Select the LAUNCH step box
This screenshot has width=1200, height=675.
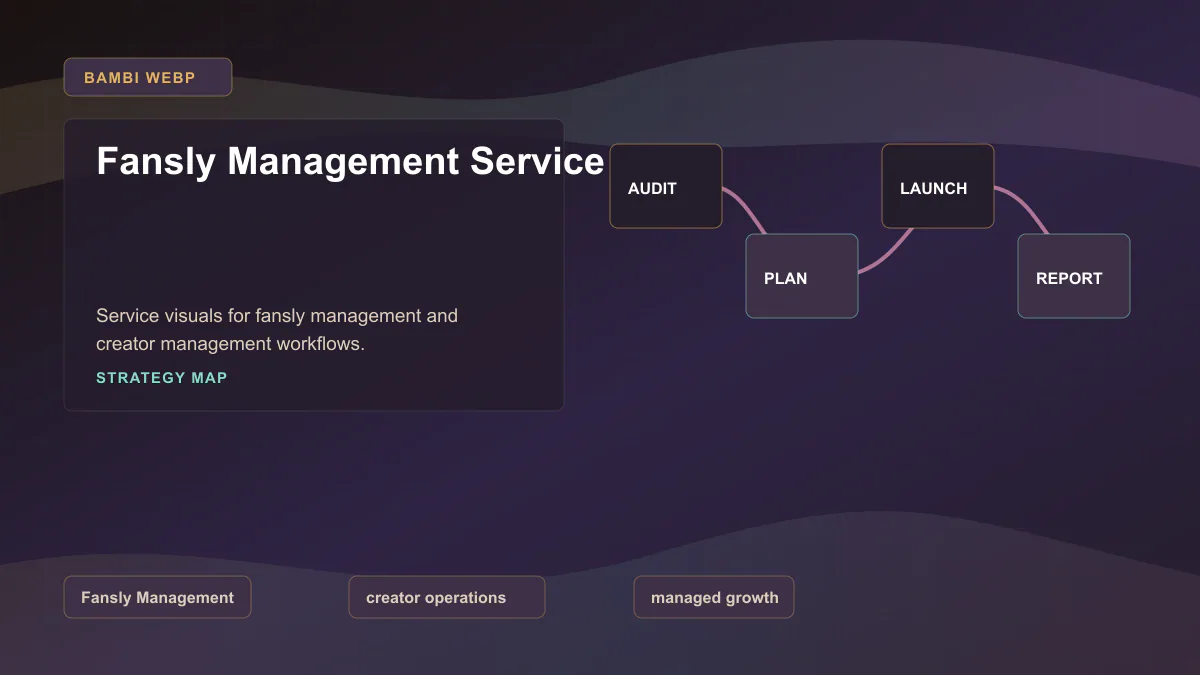pos(938,186)
